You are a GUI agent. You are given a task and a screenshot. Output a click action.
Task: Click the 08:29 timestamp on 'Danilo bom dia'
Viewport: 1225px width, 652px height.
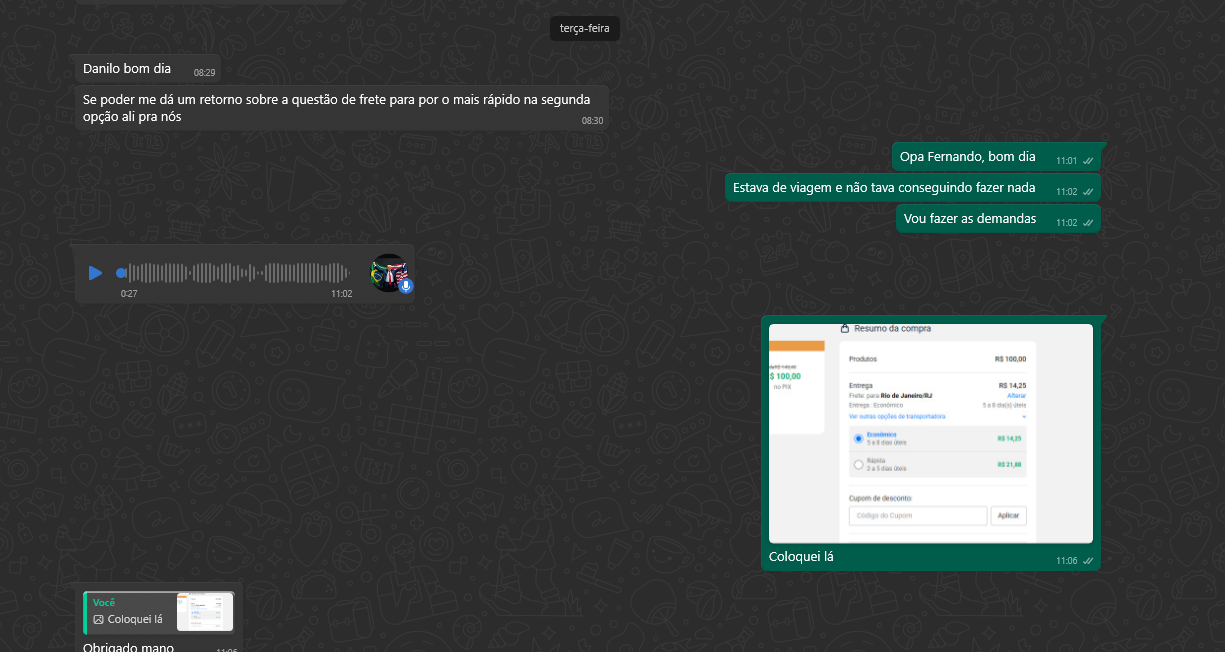tap(204, 73)
